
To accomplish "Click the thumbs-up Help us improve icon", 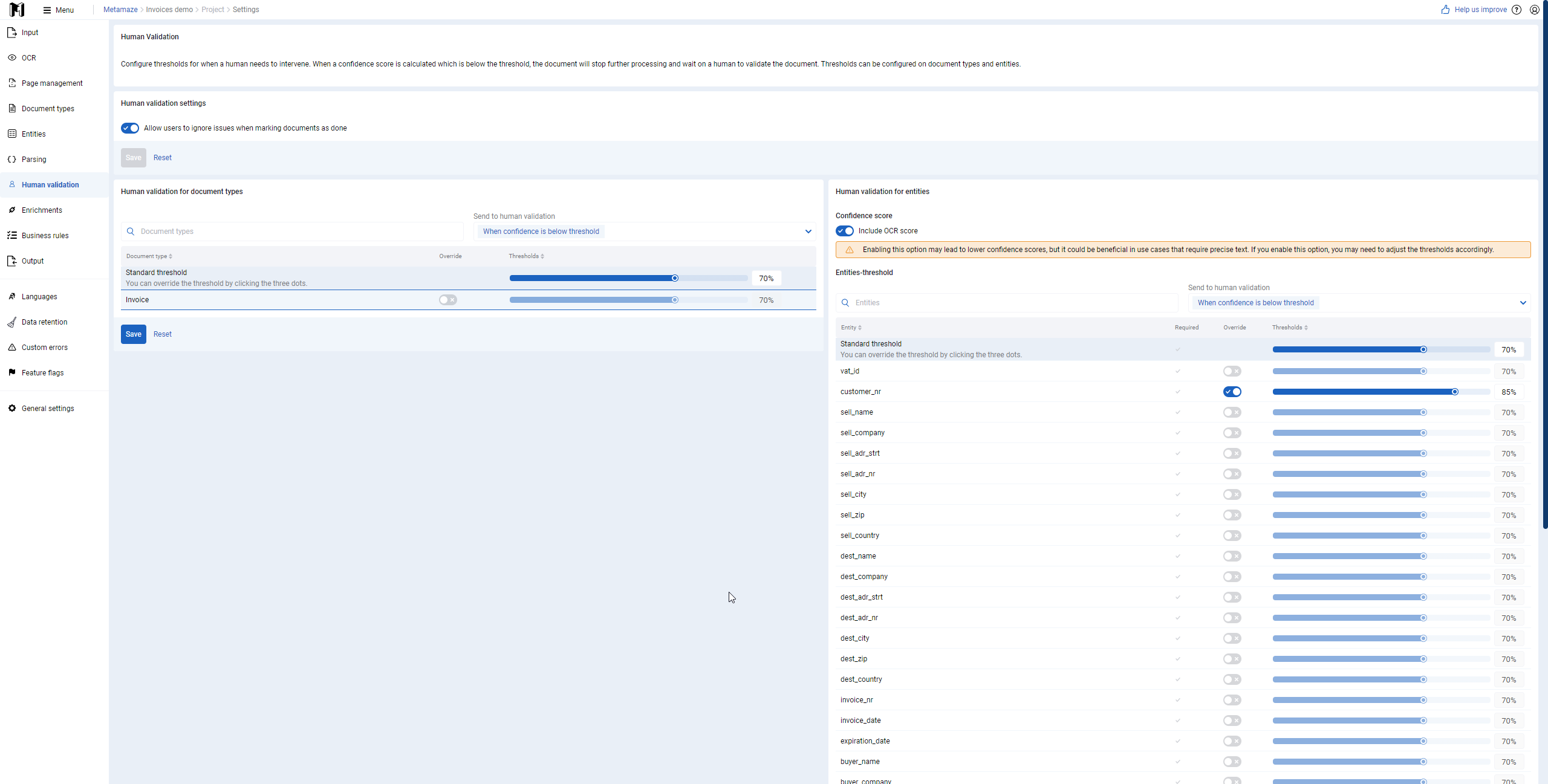I will point(1445,10).
